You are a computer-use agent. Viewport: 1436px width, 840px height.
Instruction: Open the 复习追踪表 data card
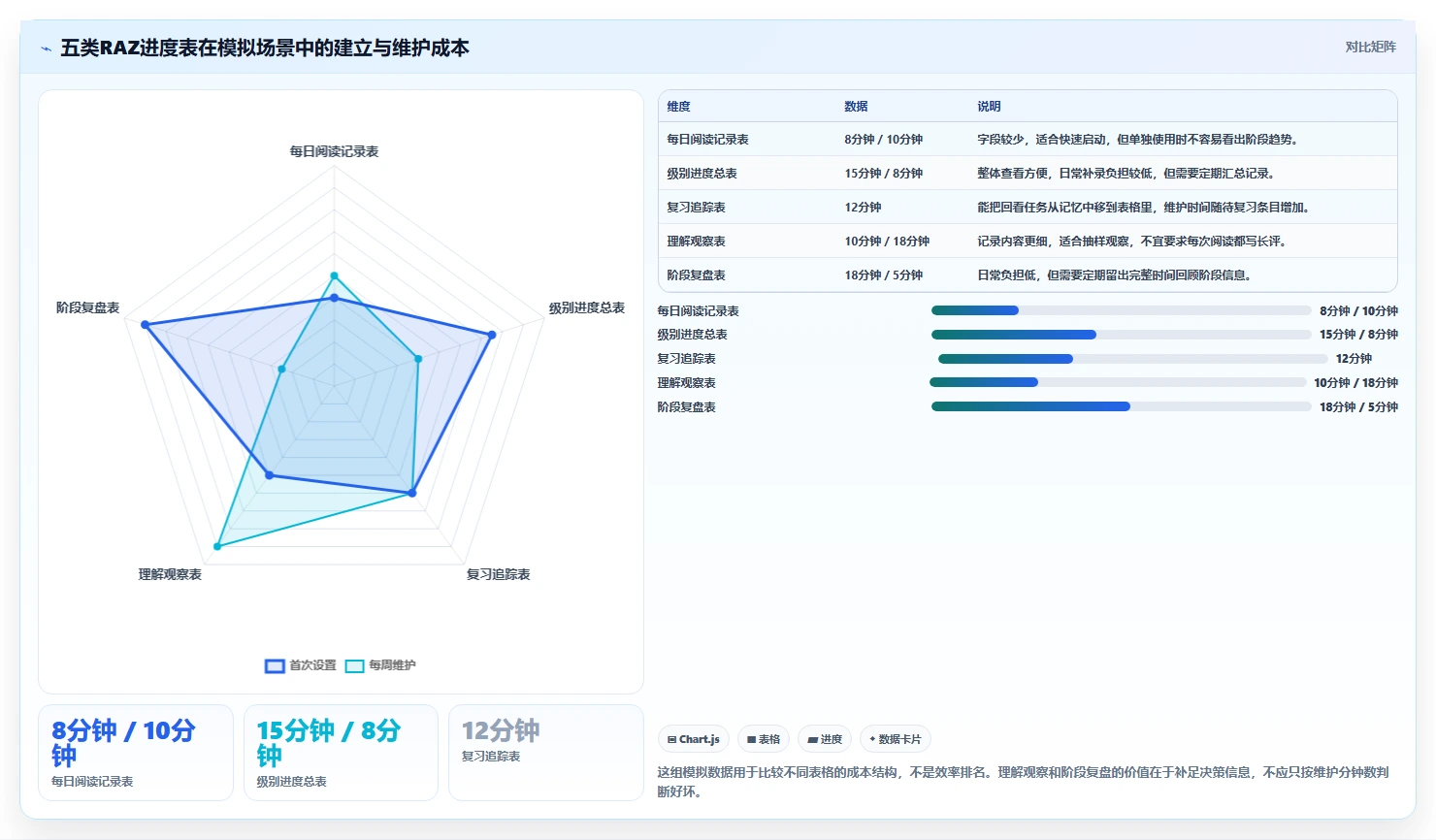click(x=546, y=753)
